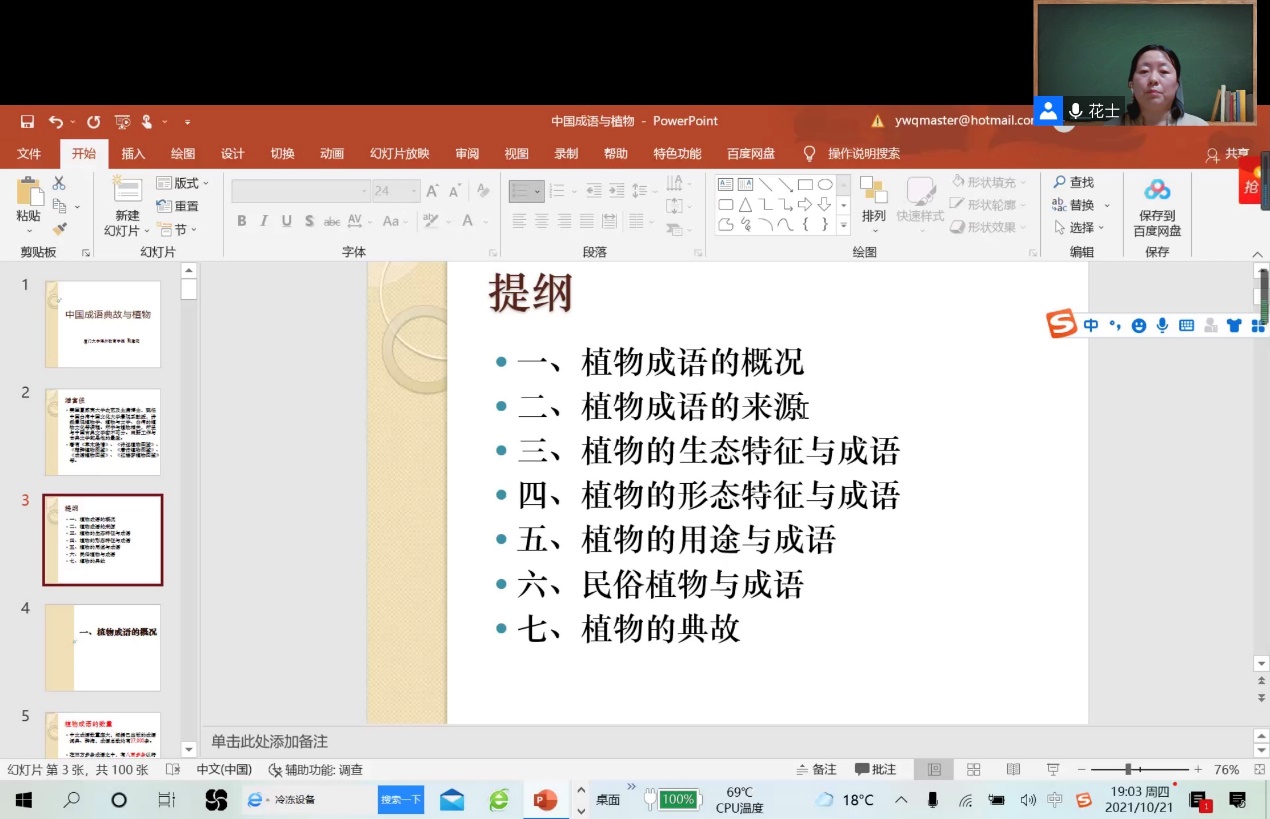The image size is (1270, 819).
Task: Open the 插入 ribbon tab
Action: (133, 153)
